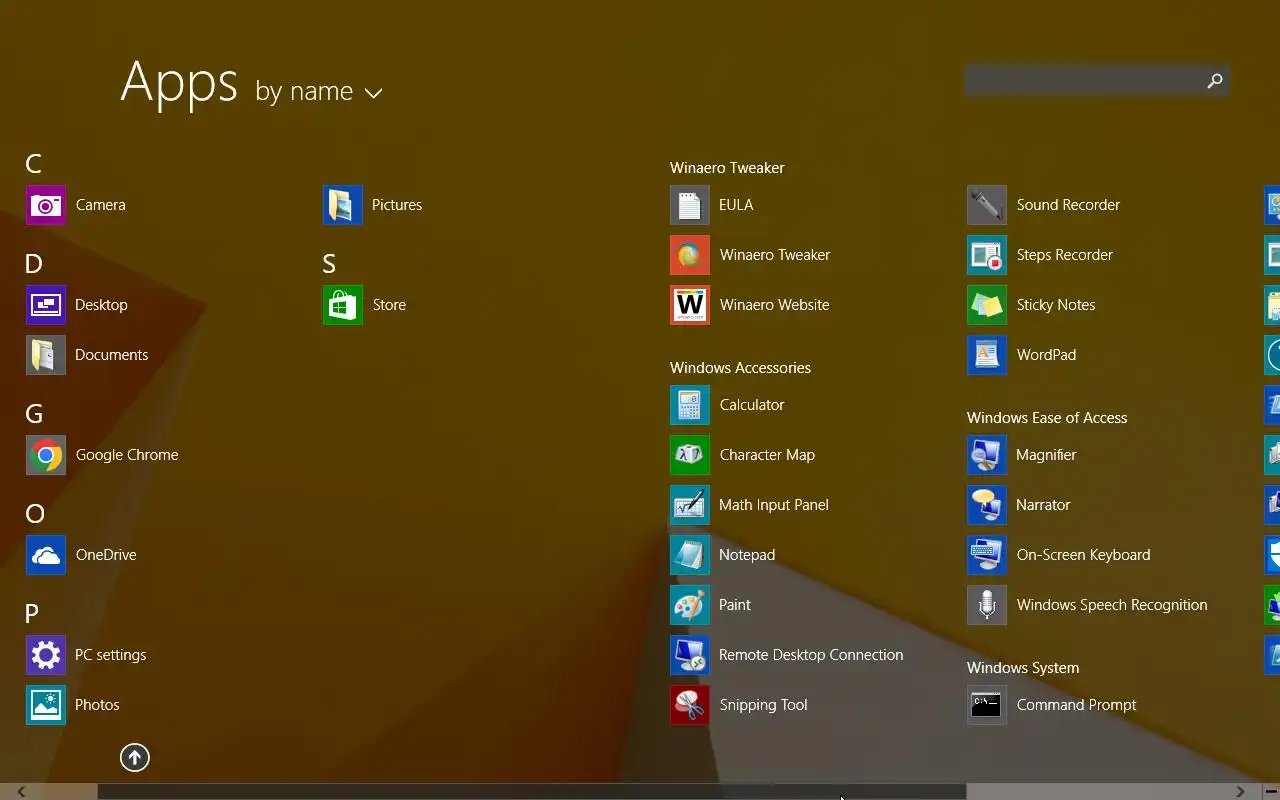Image resolution: width=1280 pixels, height=800 pixels.
Task: Select the letter P group header
Action: pos(32,614)
